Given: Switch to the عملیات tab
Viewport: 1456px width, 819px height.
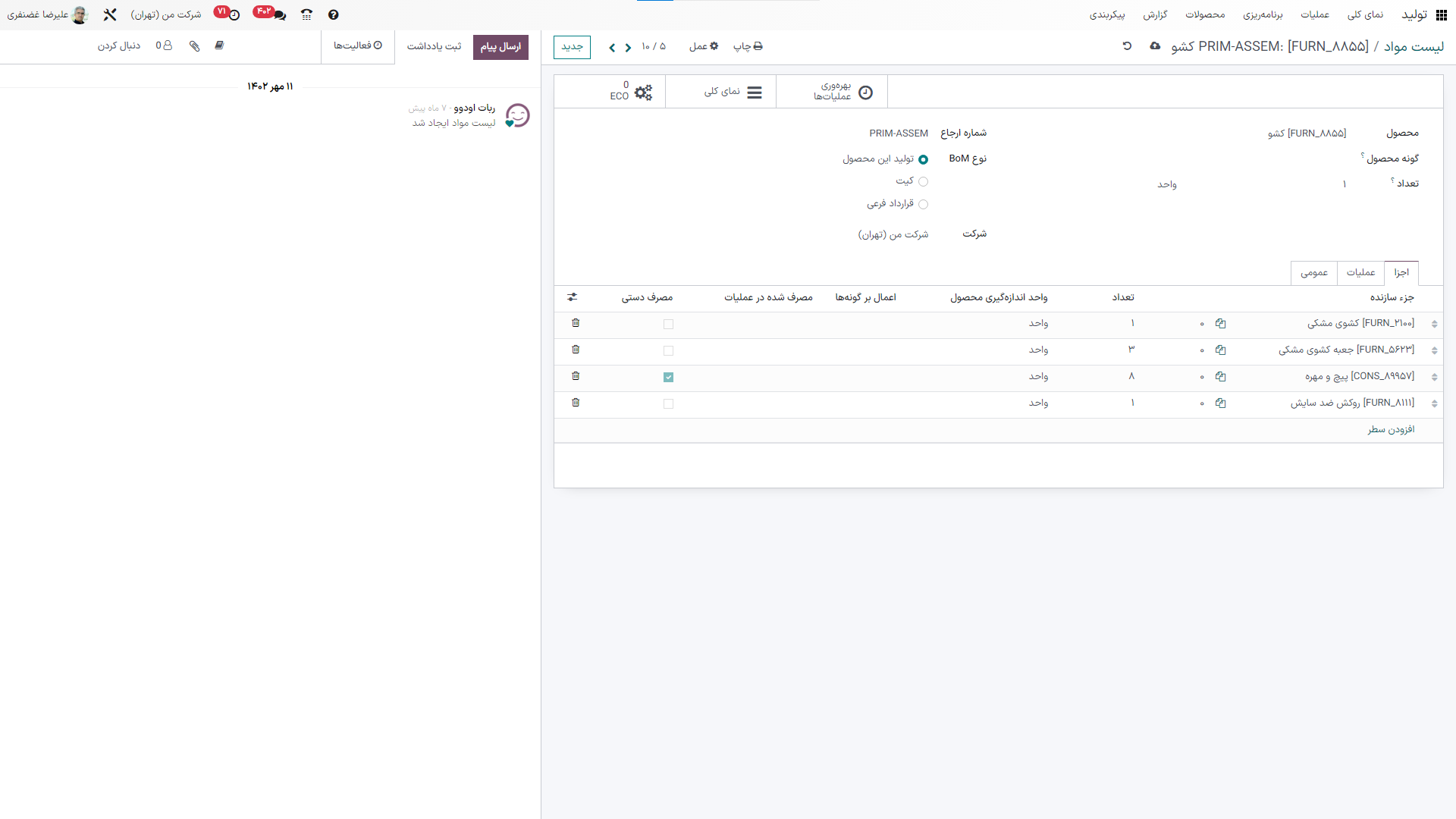Looking at the screenshot, I should pyautogui.click(x=1360, y=273).
